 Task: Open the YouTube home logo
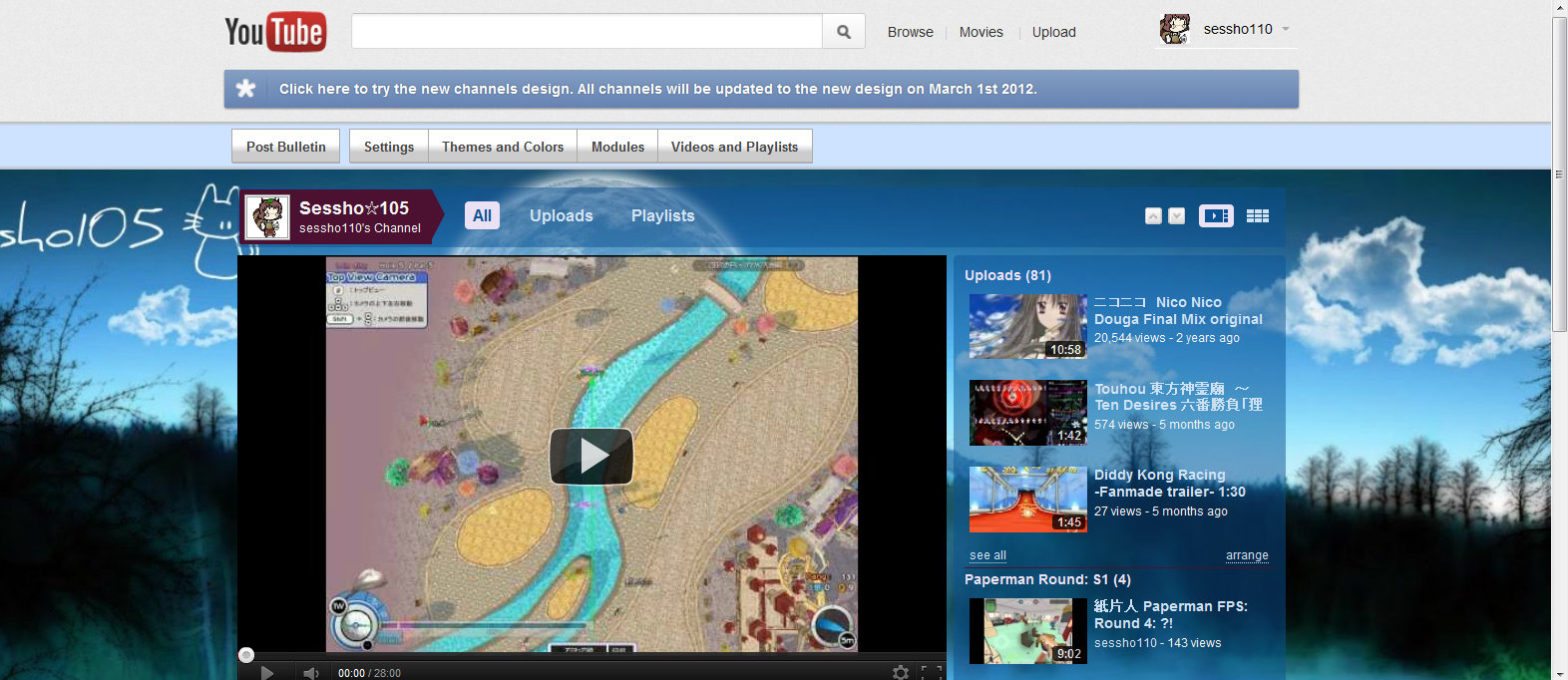(x=275, y=32)
